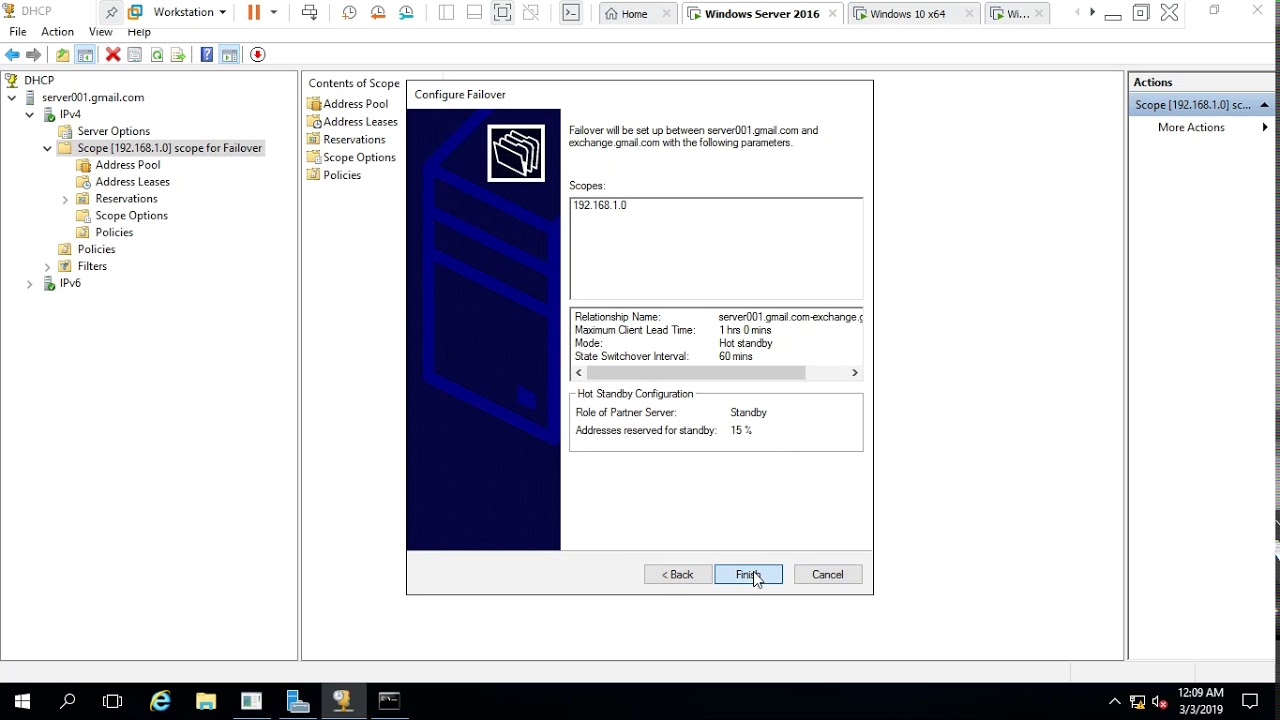Open File Explorer from taskbar
This screenshot has height=720, width=1280.
(x=206, y=701)
